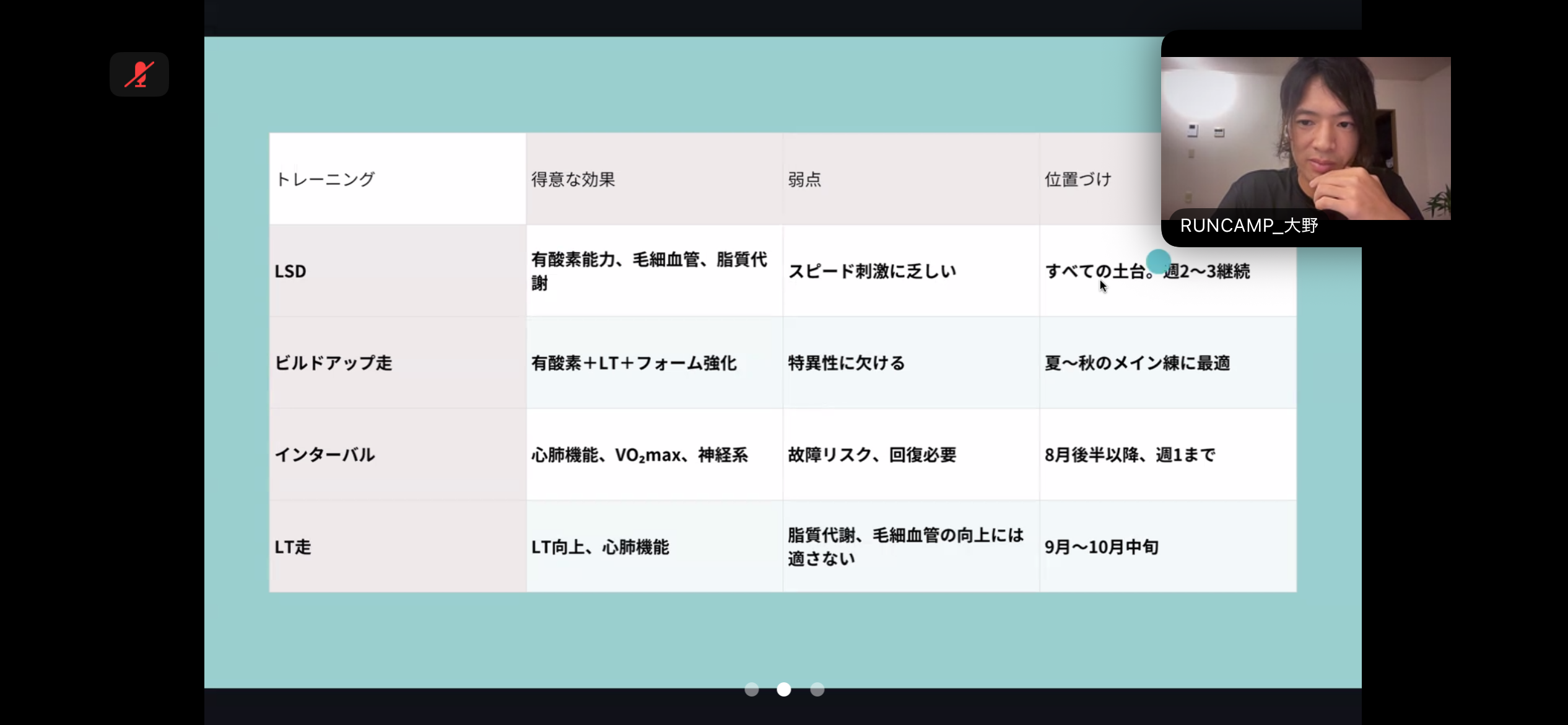Viewport: 1568px width, 725px height.
Task: Select the highlighted middle page dot
Action: (x=784, y=689)
